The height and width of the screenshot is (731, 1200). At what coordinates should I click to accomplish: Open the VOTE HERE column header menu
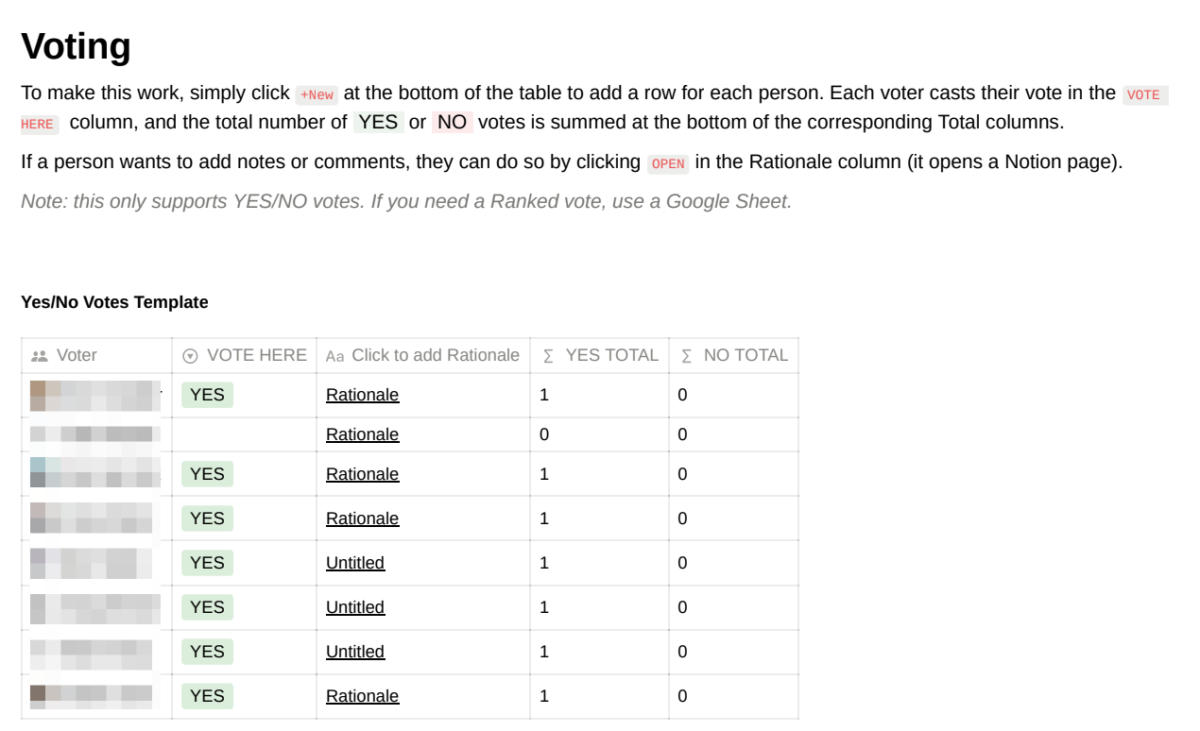point(256,355)
